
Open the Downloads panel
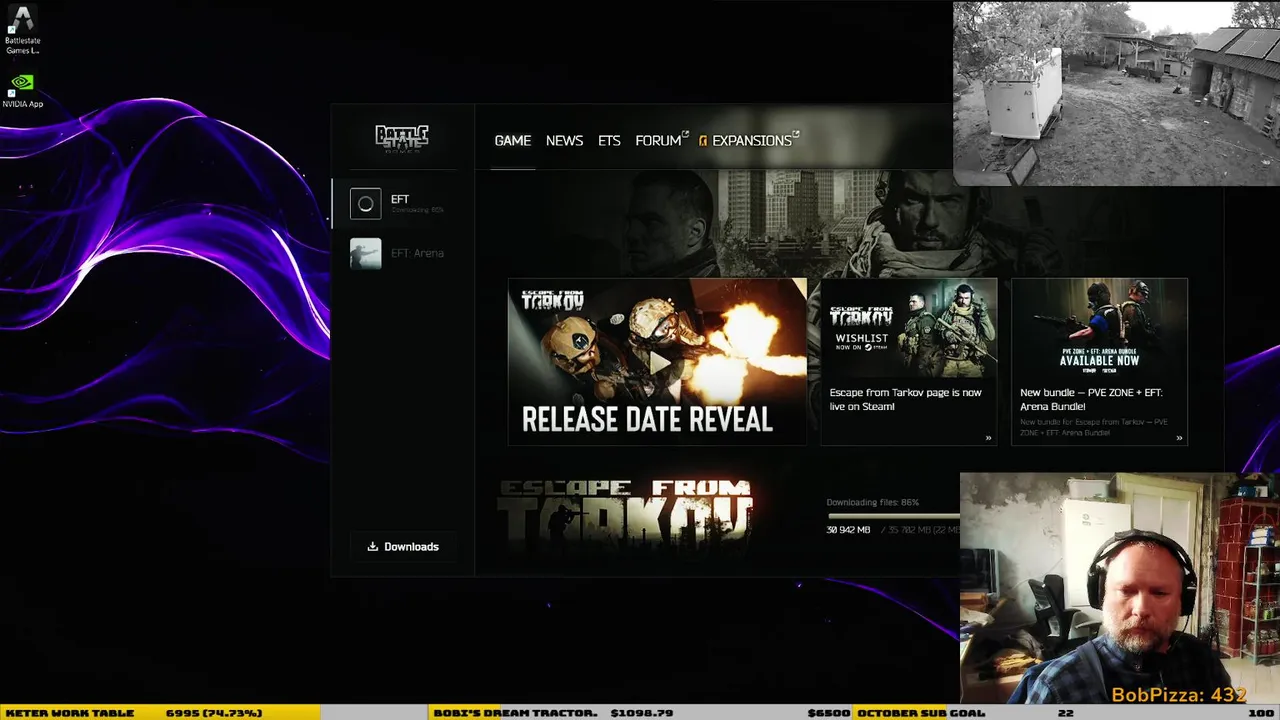(x=403, y=546)
